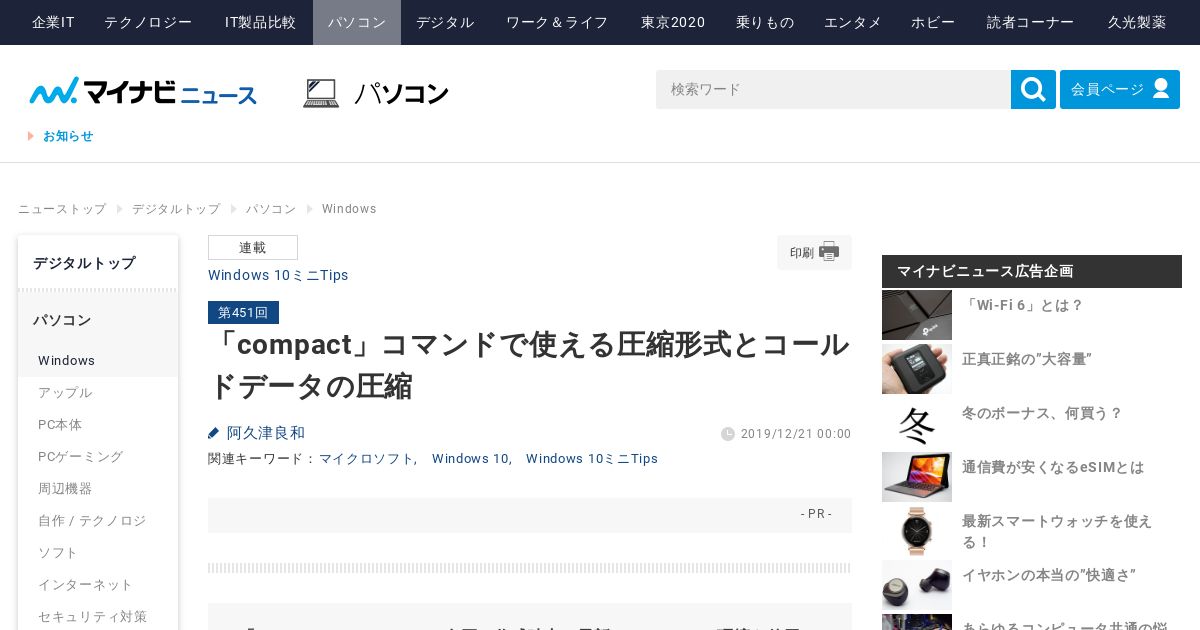Screen dimensions: 1200x630
Task: Click the Wi-Fi 6 router thumbnail
Action: (x=917, y=315)
